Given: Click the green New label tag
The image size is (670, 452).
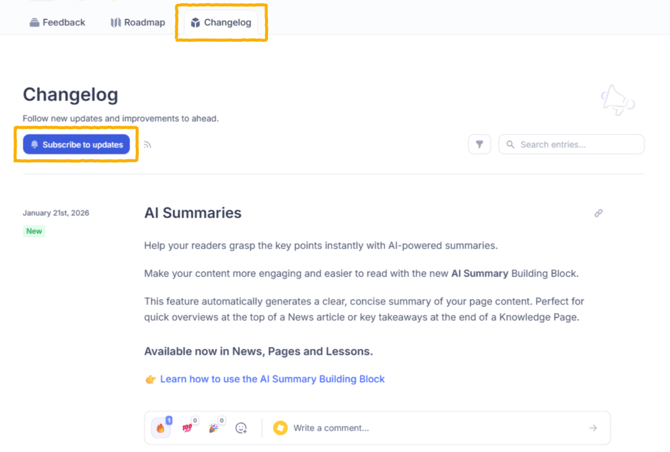Looking at the screenshot, I should [34, 231].
